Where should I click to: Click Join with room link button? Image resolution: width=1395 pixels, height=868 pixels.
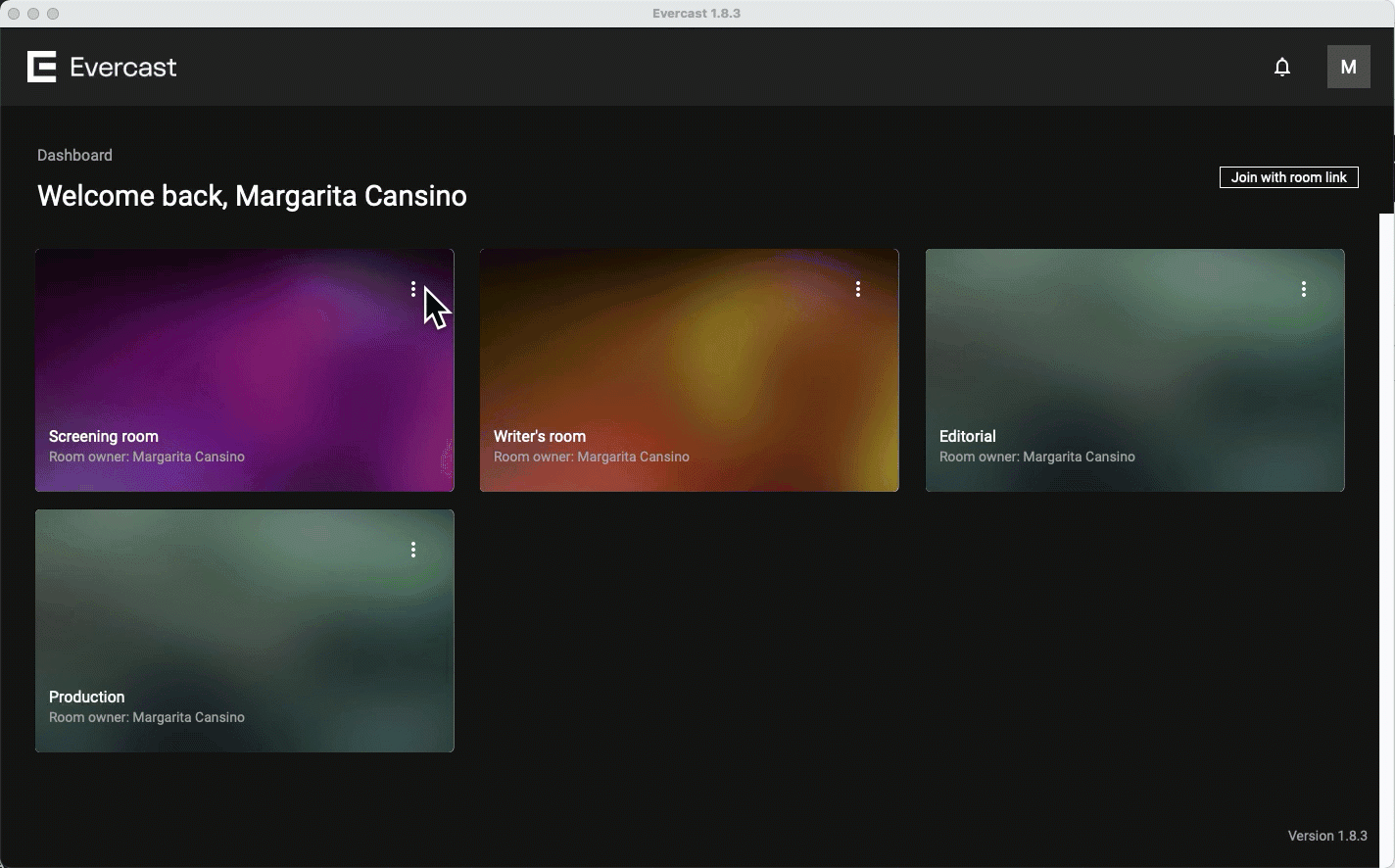(x=1289, y=177)
